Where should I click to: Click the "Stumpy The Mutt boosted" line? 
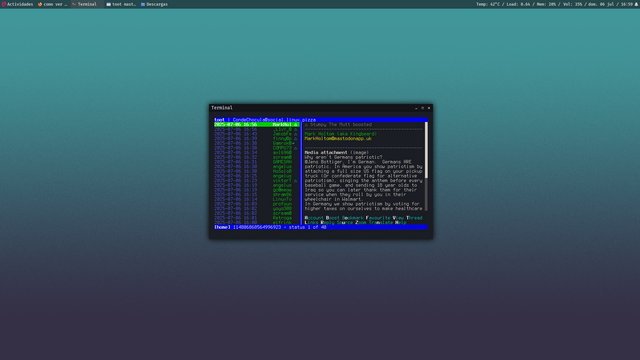338,124
